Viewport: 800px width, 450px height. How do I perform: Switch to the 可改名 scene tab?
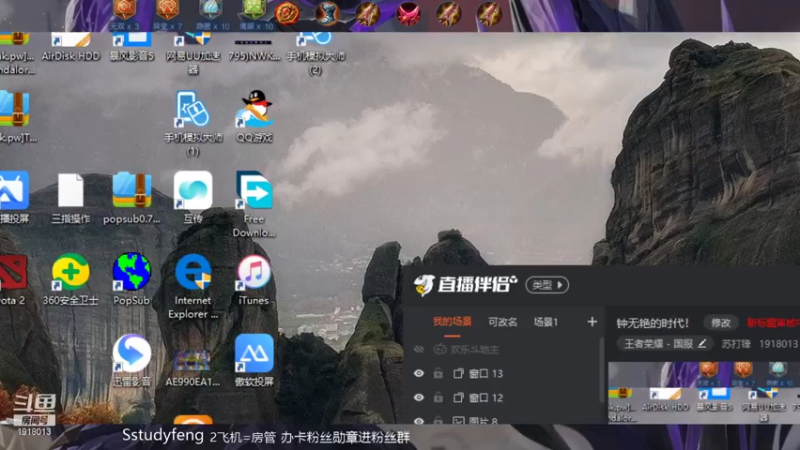pyautogui.click(x=503, y=322)
